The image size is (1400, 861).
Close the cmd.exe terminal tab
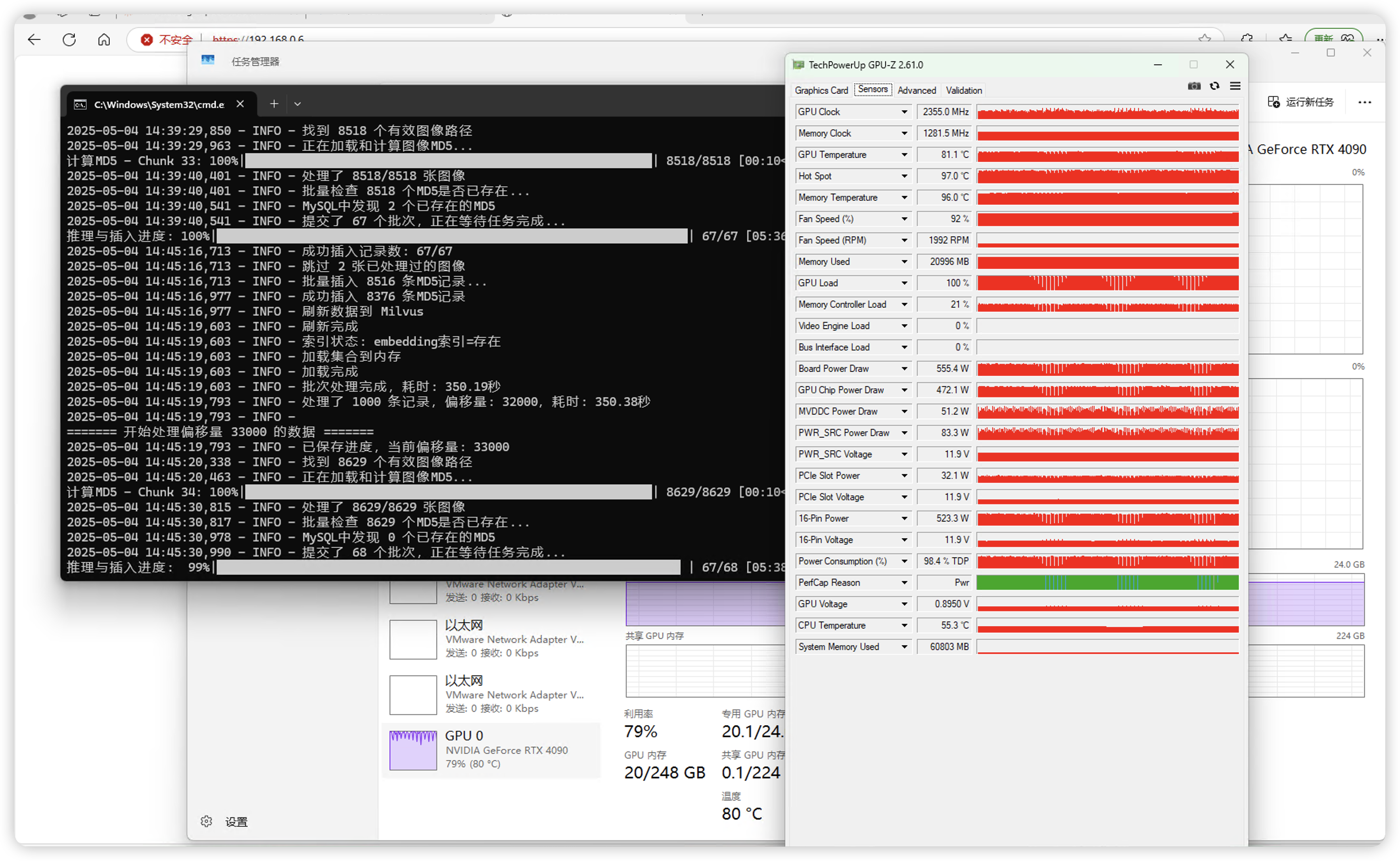pos(240,103)
